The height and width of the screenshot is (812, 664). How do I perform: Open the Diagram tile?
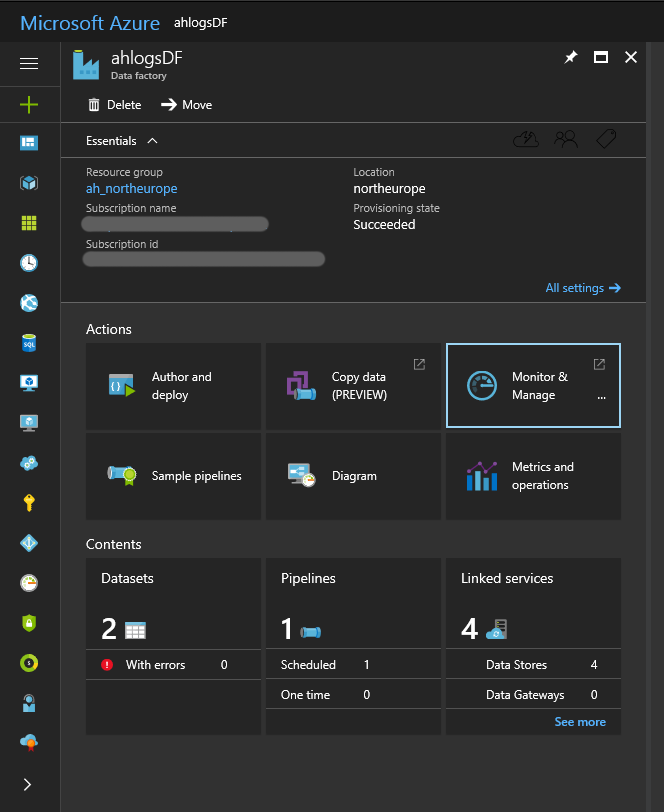(353, 476)
